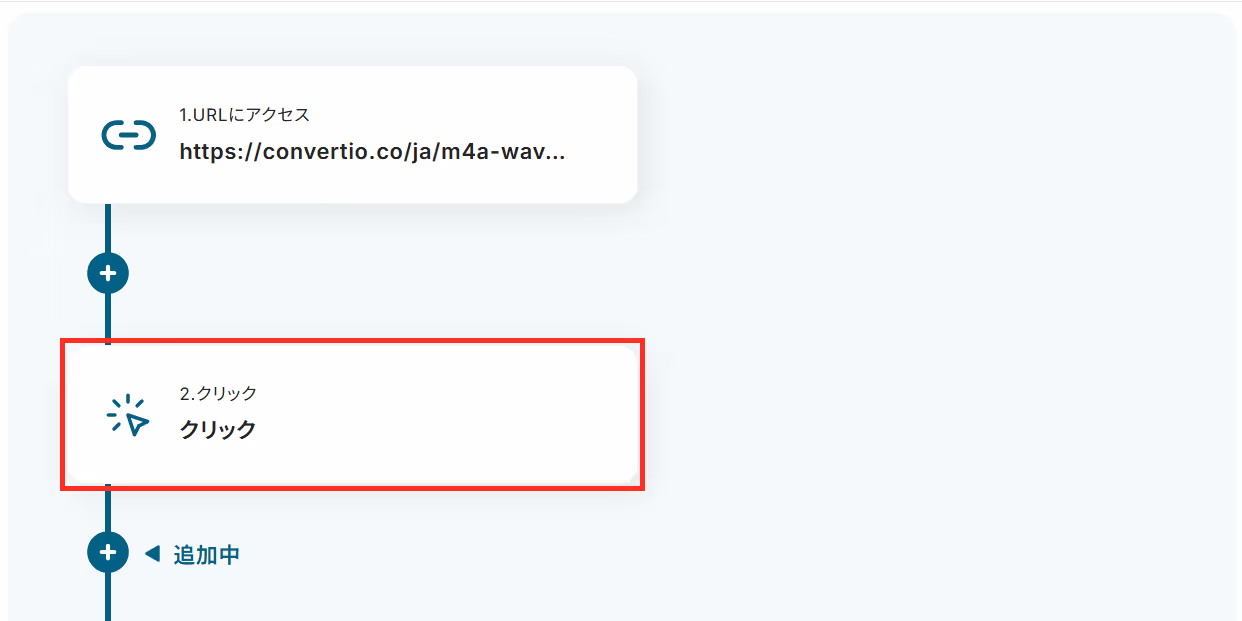Screen dimensions: 1242x621
Task: Open the highlighted クリック step card
Action: click(352, 414)
